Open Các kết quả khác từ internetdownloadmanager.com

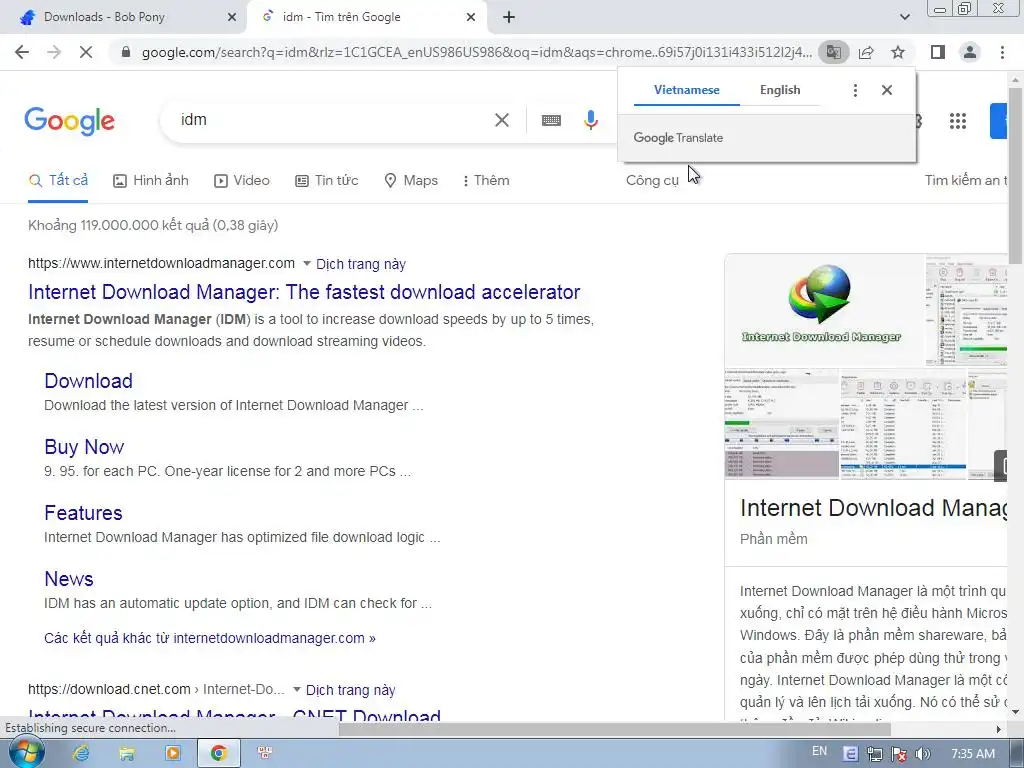point(210,638)
